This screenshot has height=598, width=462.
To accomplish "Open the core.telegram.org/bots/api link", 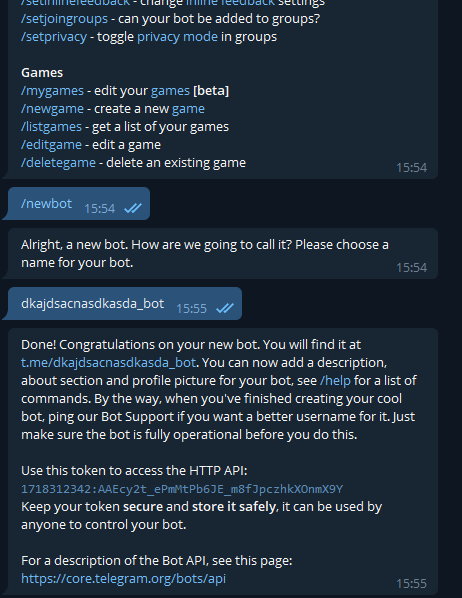I will [123, 579].
